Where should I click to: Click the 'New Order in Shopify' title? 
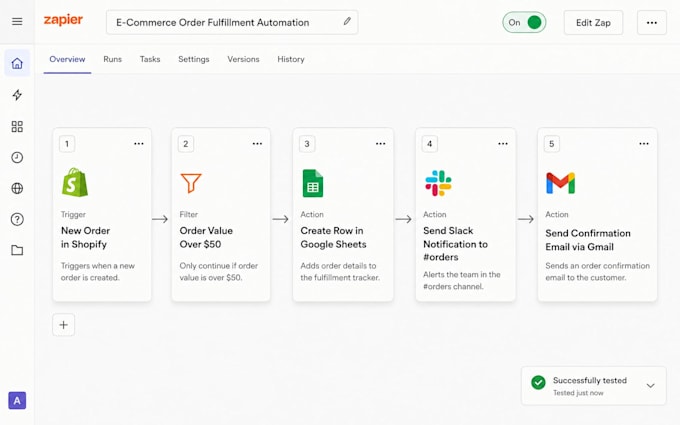[x=85, y=237]
